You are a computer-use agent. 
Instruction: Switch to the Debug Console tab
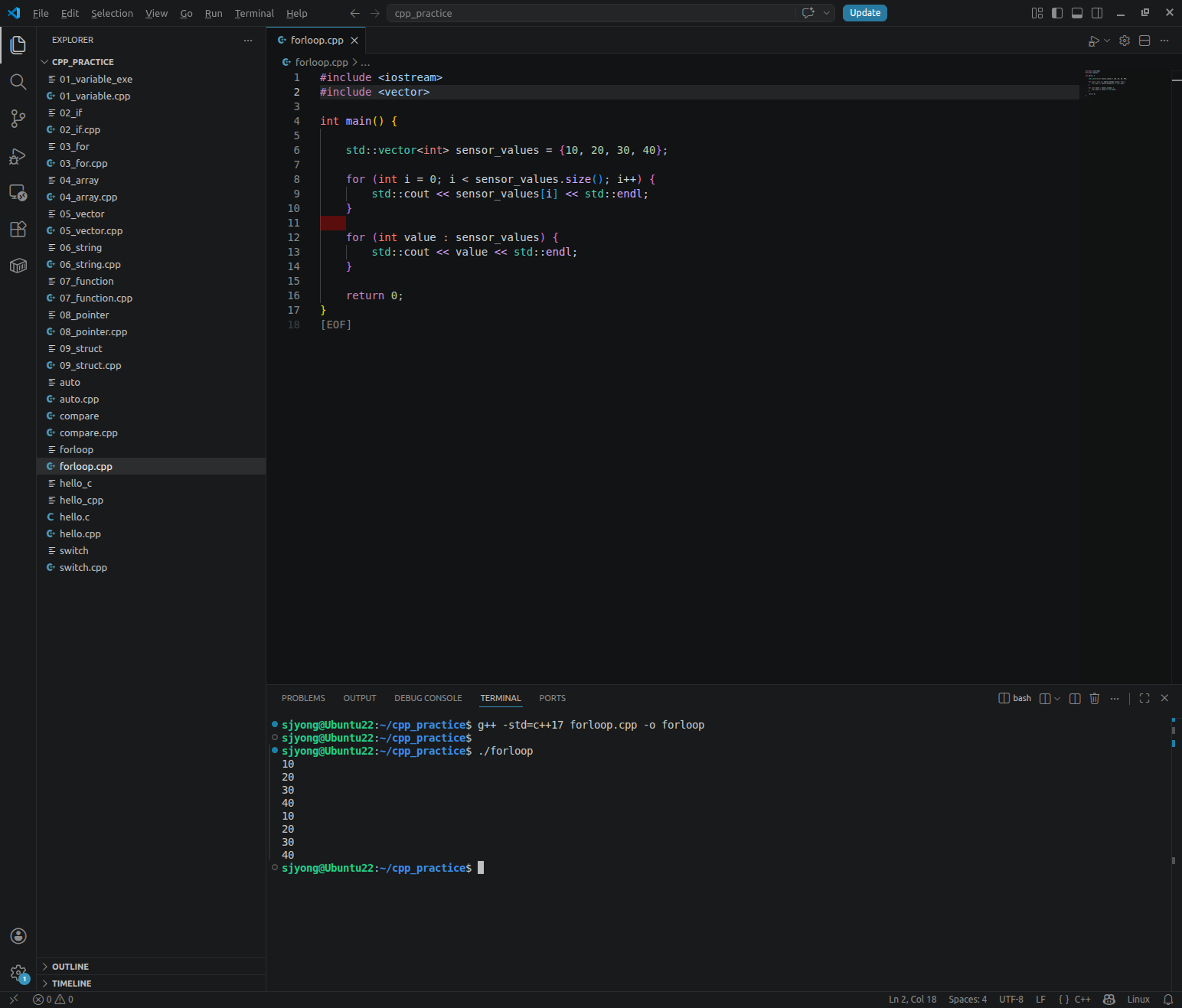tap(428, 698)
